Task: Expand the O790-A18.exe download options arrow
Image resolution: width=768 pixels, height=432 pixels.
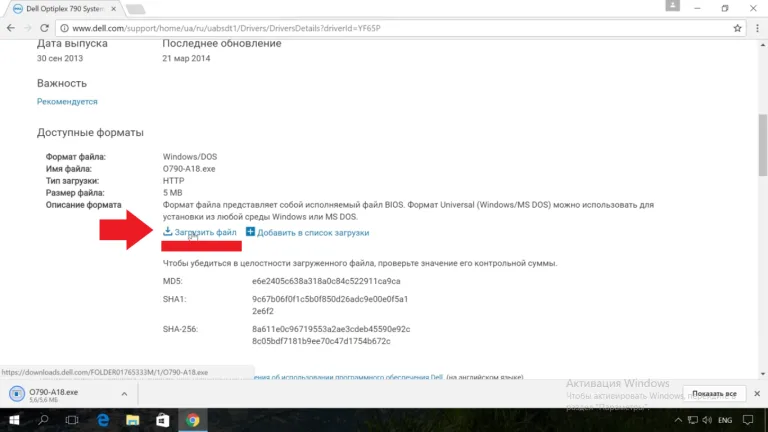Action: point(124,394)
